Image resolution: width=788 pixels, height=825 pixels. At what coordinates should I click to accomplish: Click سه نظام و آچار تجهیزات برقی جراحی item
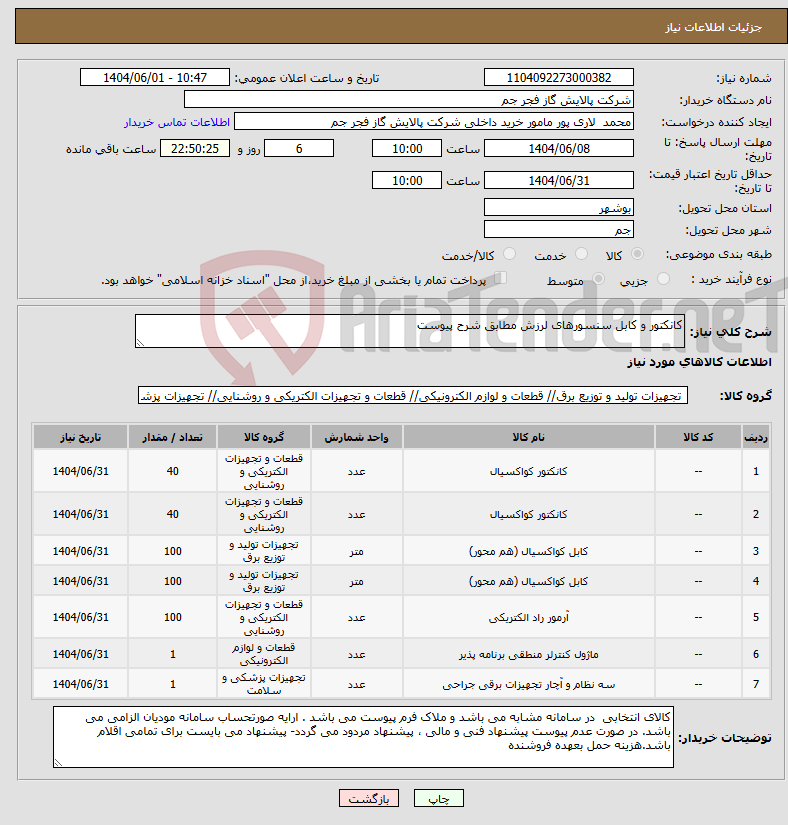(x=529, y=684)
